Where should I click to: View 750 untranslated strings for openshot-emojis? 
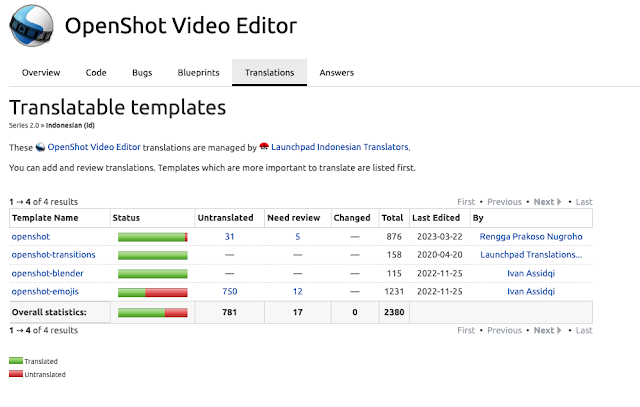[x=230, y=291]
